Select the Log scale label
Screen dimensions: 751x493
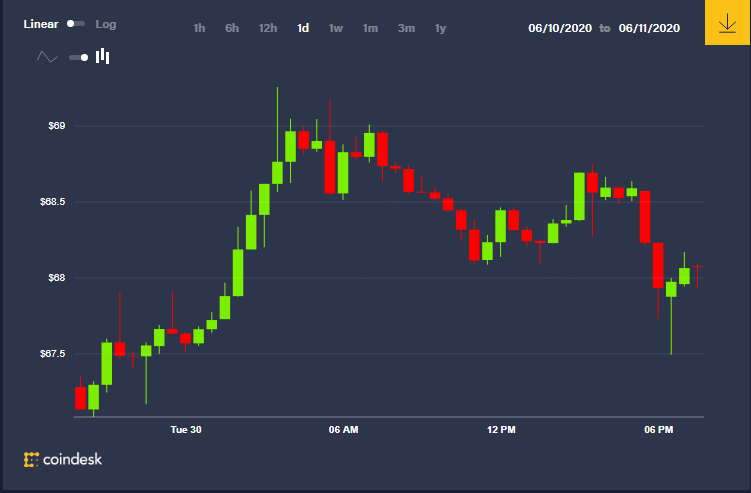(x=106, y=24)
